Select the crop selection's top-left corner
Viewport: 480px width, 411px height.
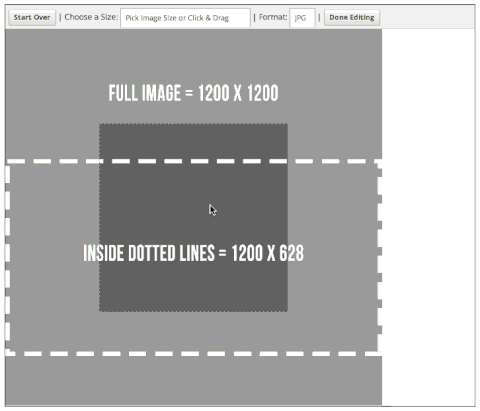[x=99, y=124]
